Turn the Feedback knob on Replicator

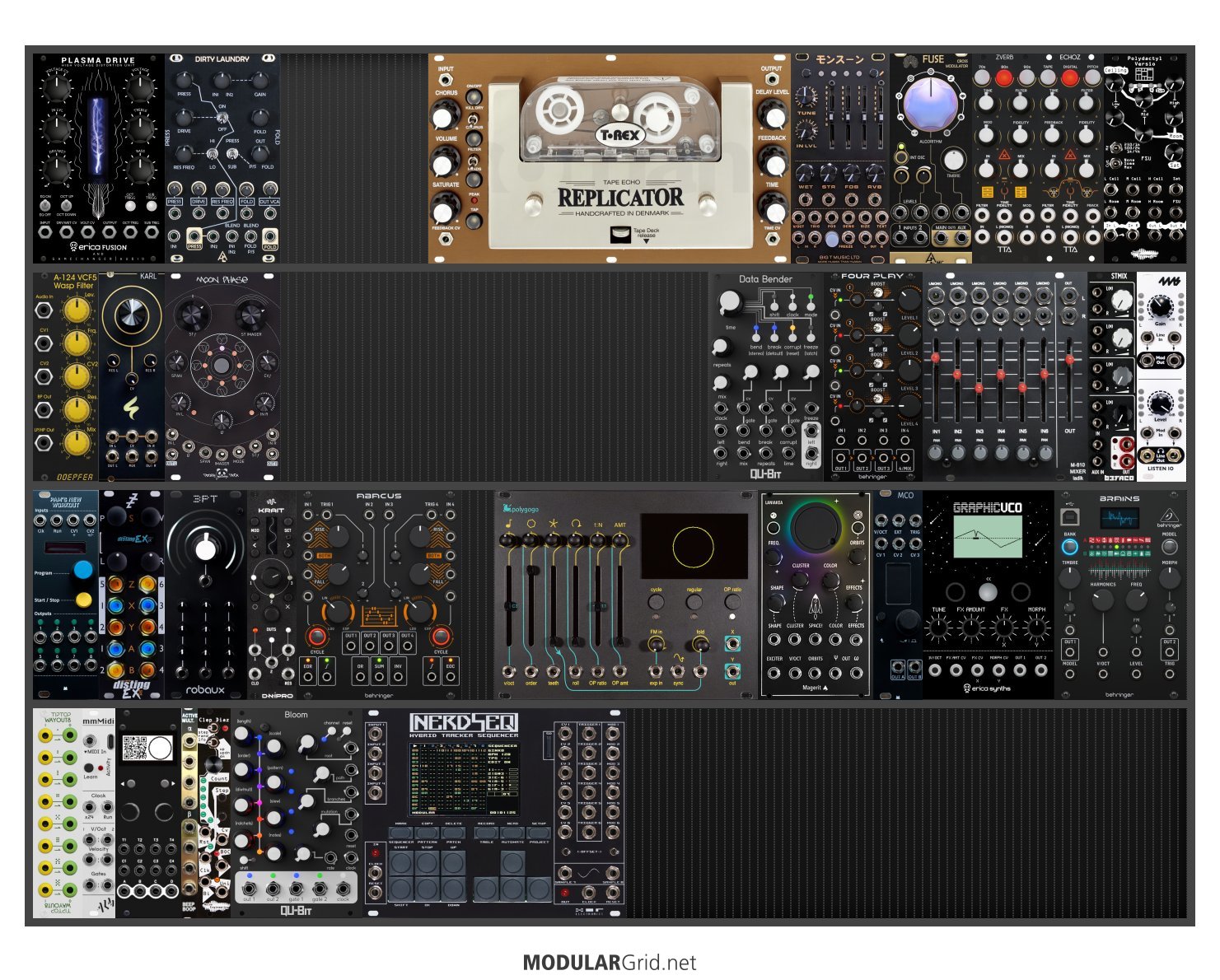(772, 161)
